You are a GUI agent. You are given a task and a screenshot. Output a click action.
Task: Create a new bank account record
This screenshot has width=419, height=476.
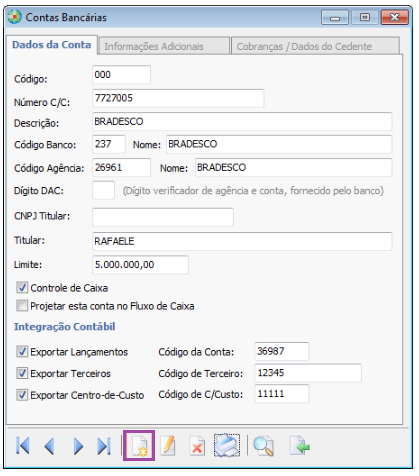click(139, 446)
